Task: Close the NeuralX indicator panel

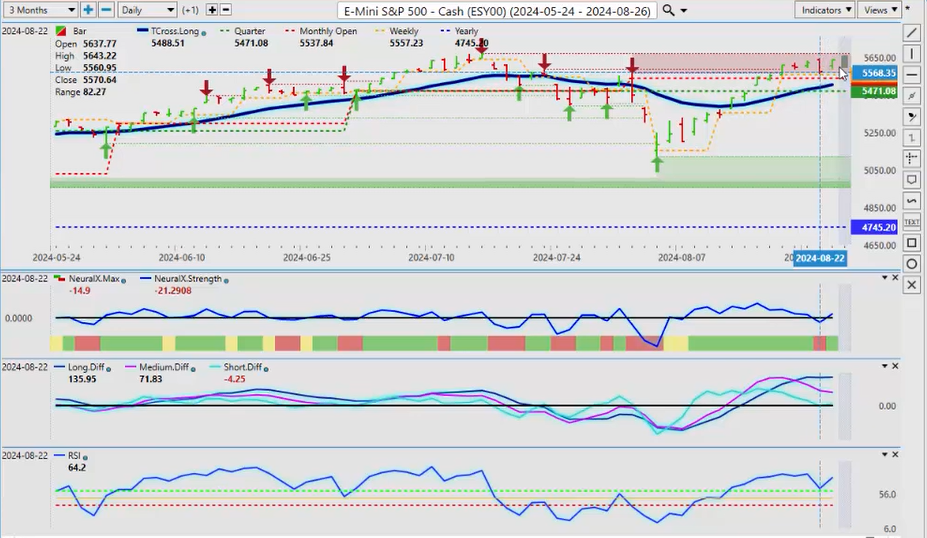Action: tap(895, 277)
